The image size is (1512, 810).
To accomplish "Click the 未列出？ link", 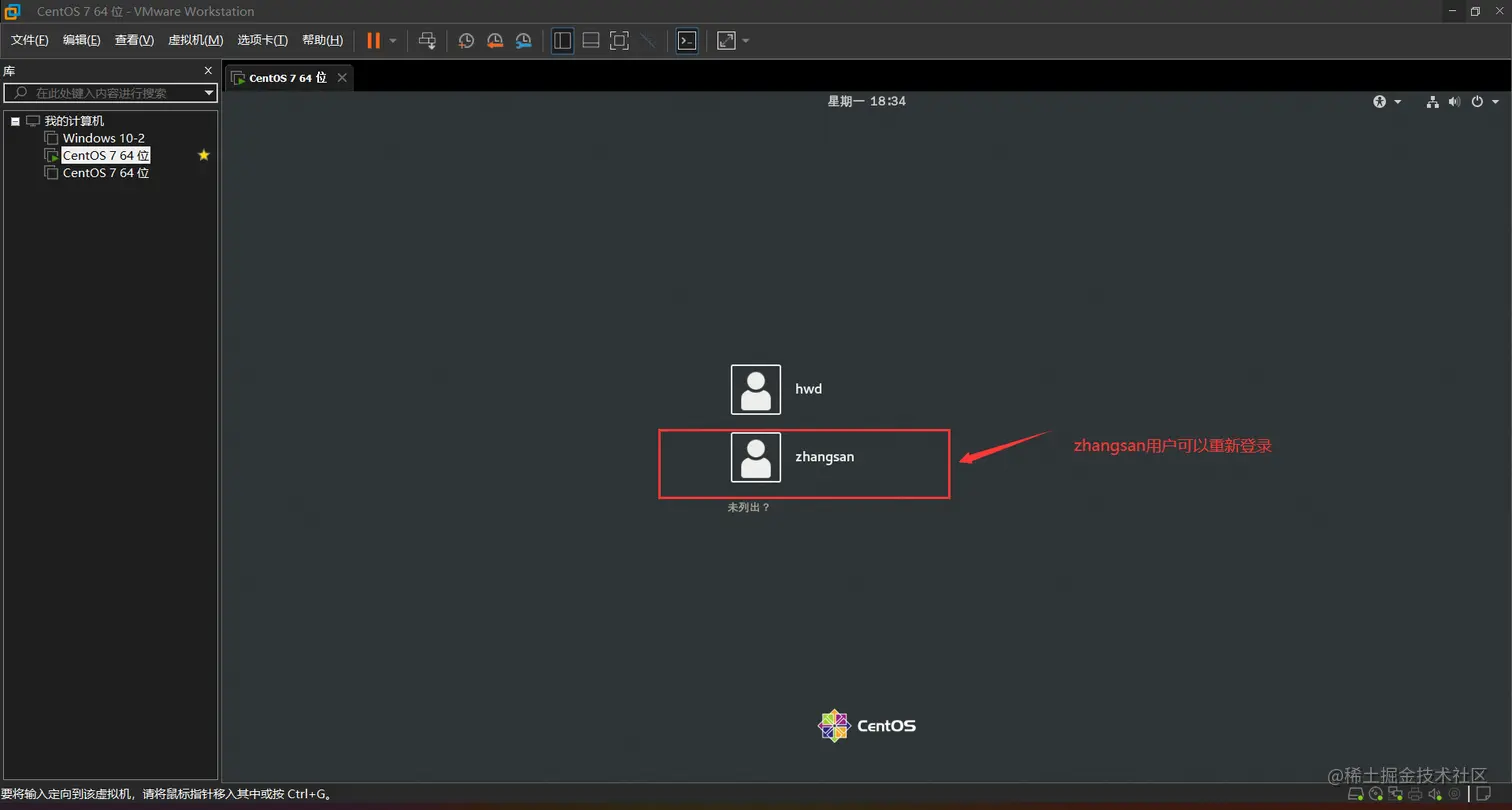I will click(749, 507).
